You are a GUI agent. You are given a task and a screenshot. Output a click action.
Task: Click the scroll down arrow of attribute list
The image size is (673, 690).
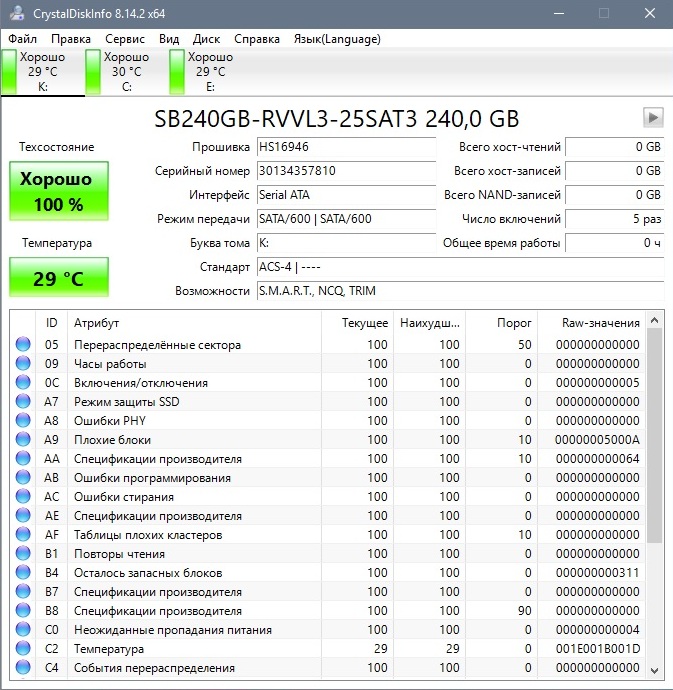pyautogui.click(x=655, y=669)
